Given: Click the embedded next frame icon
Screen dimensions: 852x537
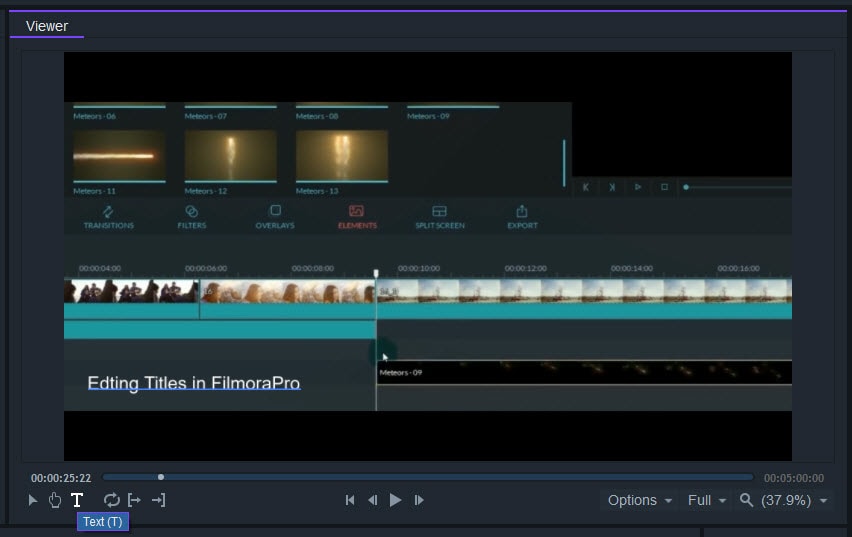Looking at the screenshot, I should (x=612, y=187).
